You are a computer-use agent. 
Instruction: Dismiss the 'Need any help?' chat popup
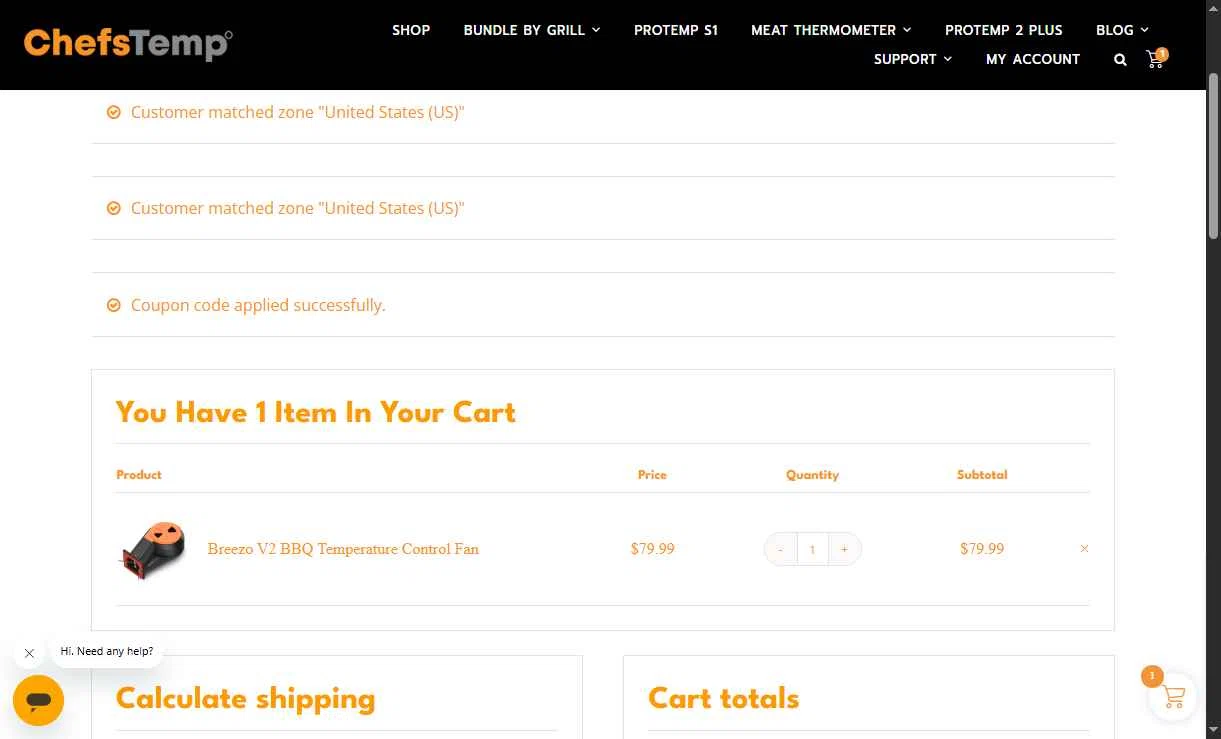point(29,653)
